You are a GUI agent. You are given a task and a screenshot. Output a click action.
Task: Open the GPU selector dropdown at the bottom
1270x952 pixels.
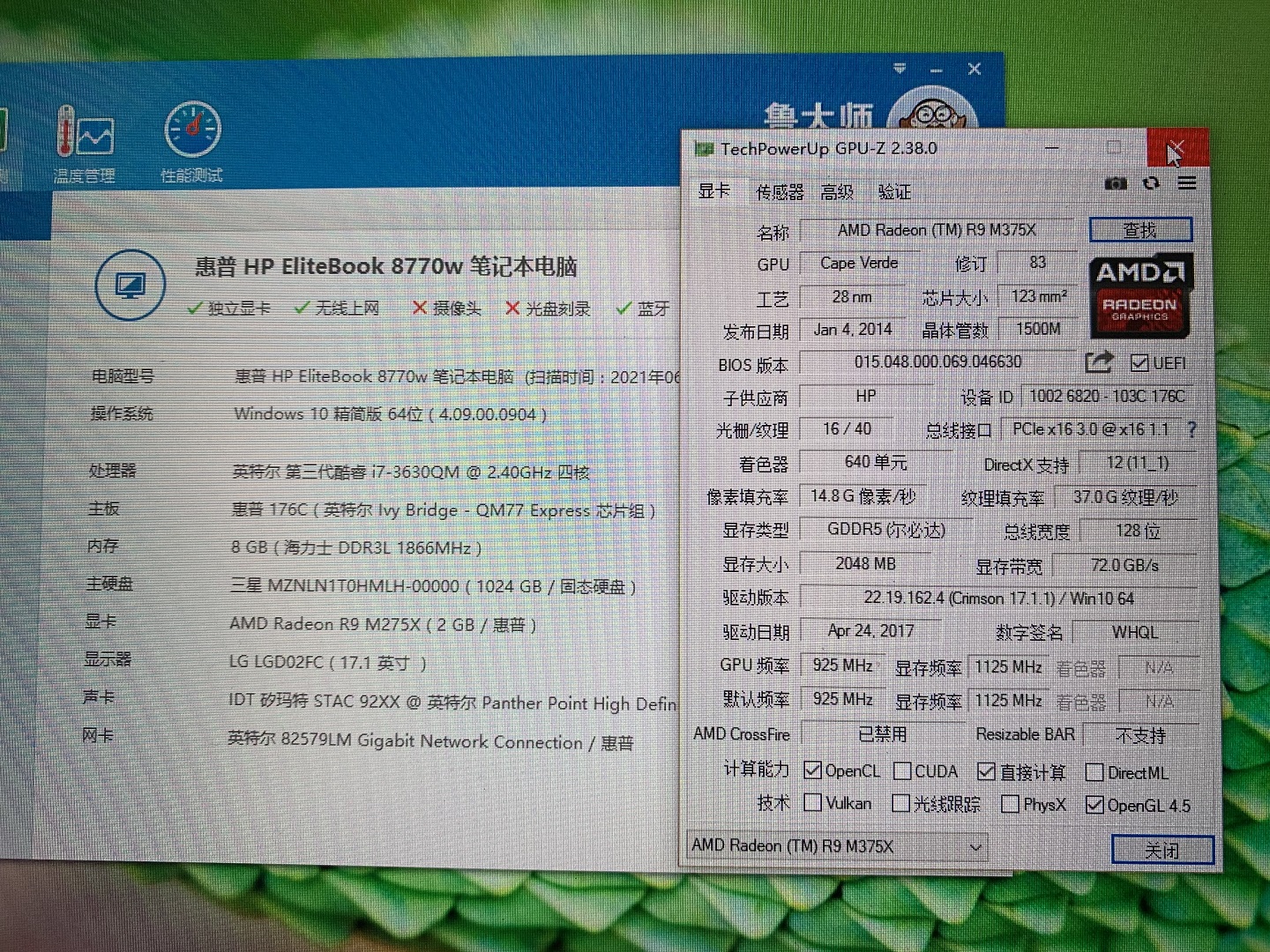836,846
